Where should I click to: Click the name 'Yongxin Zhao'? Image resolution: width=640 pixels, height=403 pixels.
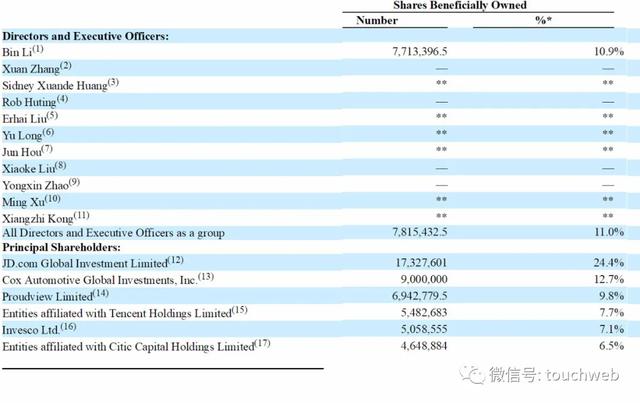[35, 185]
